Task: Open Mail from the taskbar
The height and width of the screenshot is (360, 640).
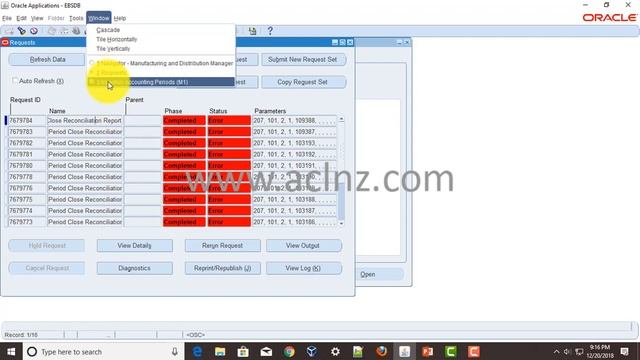Action: pos(266,351)
